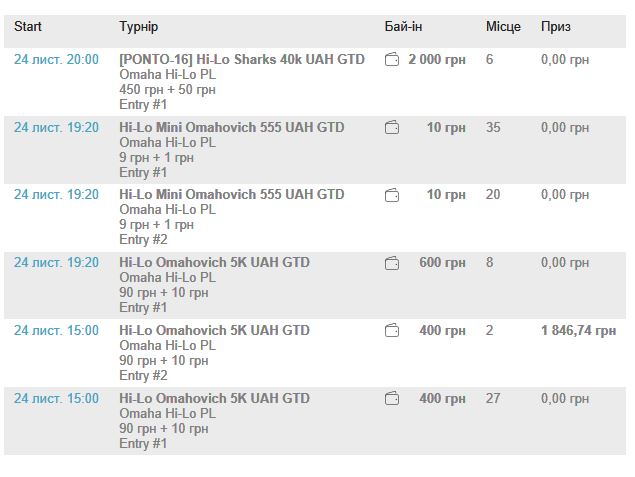Click the wallet icon in the place 35 row

(392, 128)
